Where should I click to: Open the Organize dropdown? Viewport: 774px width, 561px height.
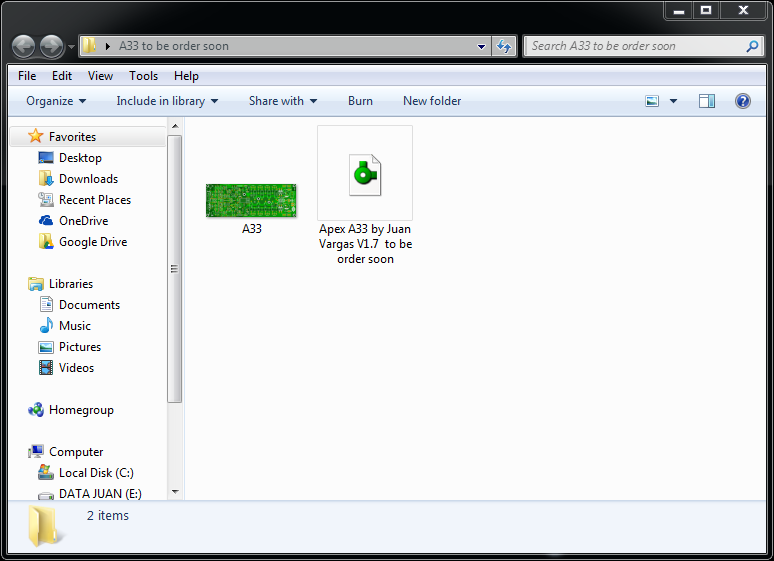click(x=56, y=101)
